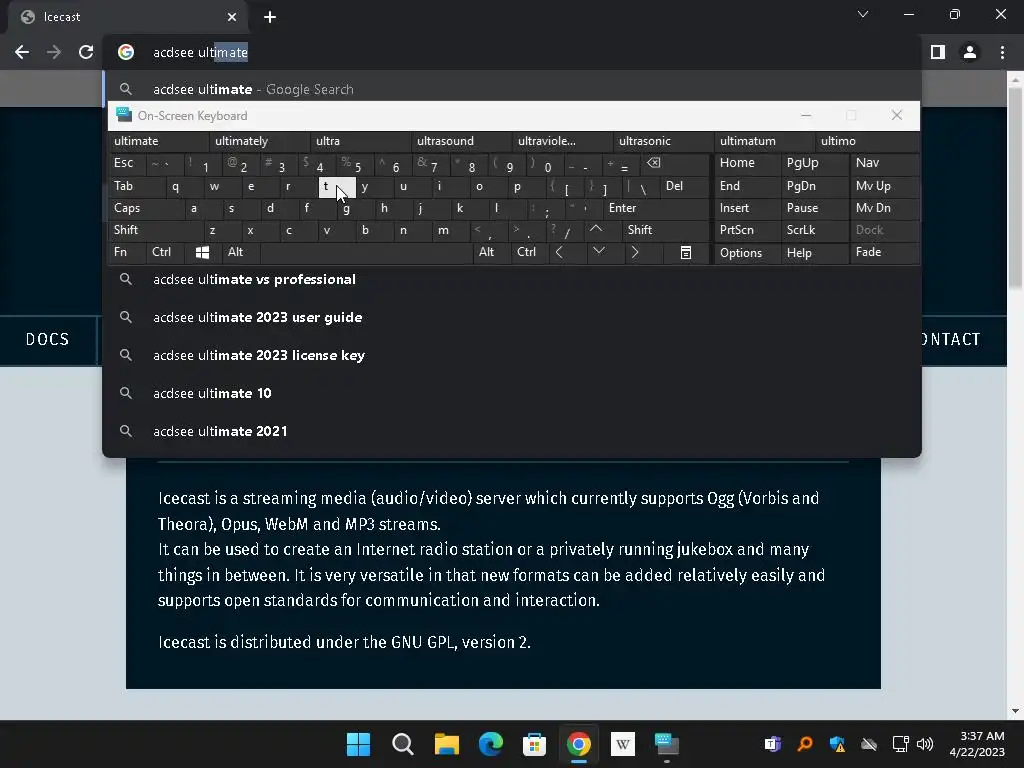Toggle the right Ctrl key
The width and height of the screenshot is (1024, 768).
tap(530, 252)
